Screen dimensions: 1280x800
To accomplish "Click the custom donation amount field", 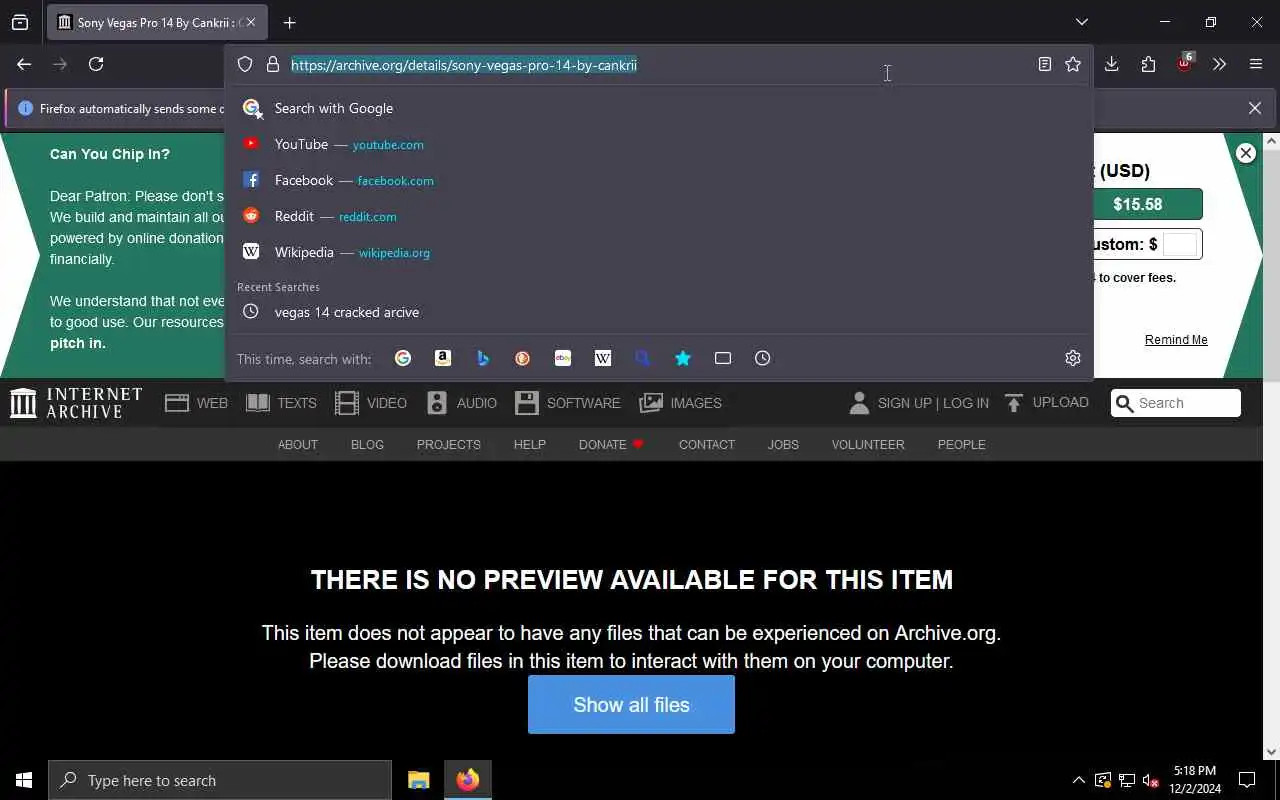I will point(1179,244).
